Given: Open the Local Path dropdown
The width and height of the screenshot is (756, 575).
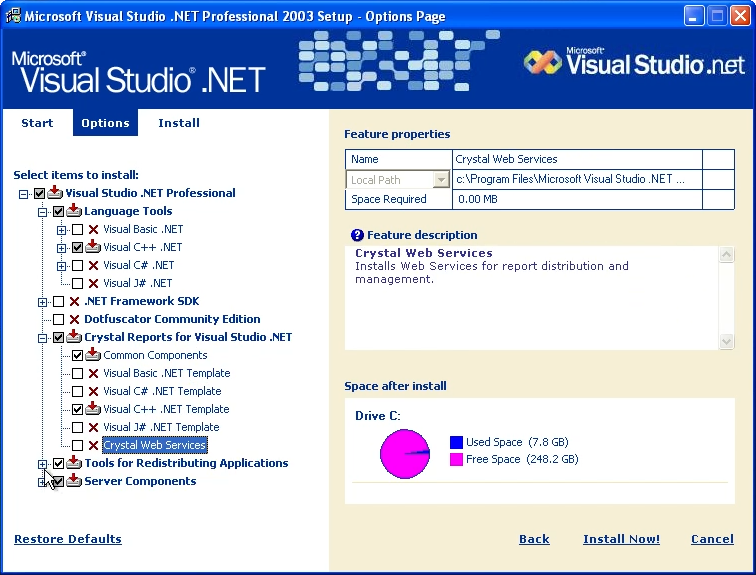Looking at the screenshot, I should pos(441,180).
